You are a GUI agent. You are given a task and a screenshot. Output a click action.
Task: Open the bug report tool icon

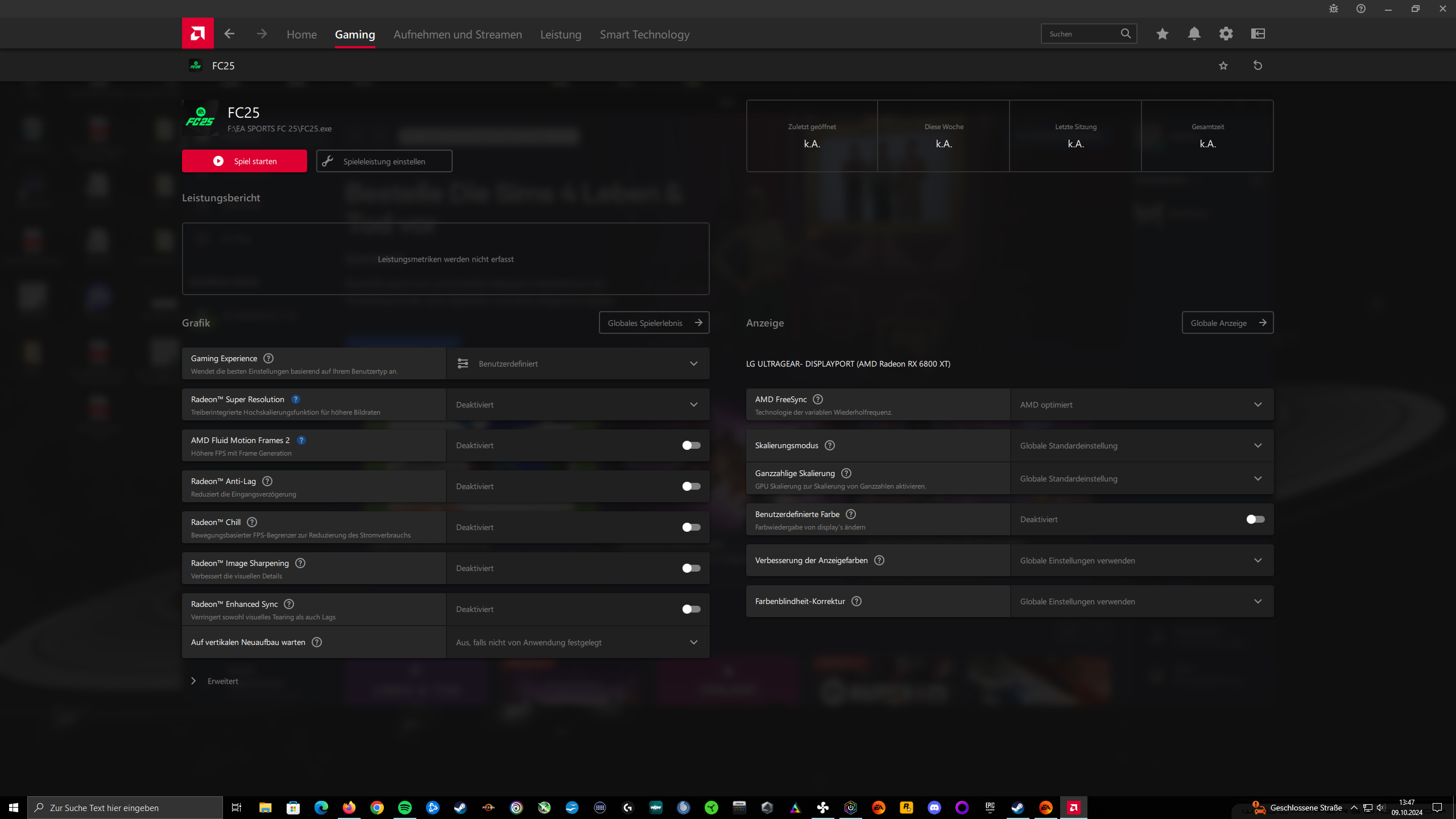(x=1334, y=9)
